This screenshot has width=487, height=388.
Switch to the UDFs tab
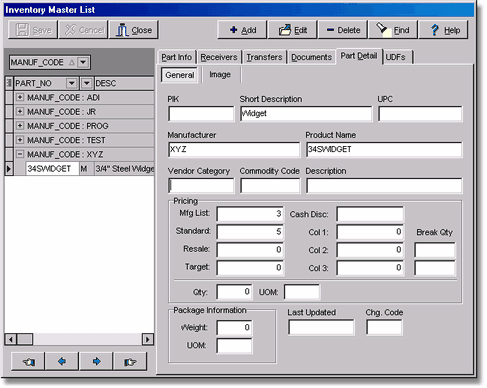(398, 57)
